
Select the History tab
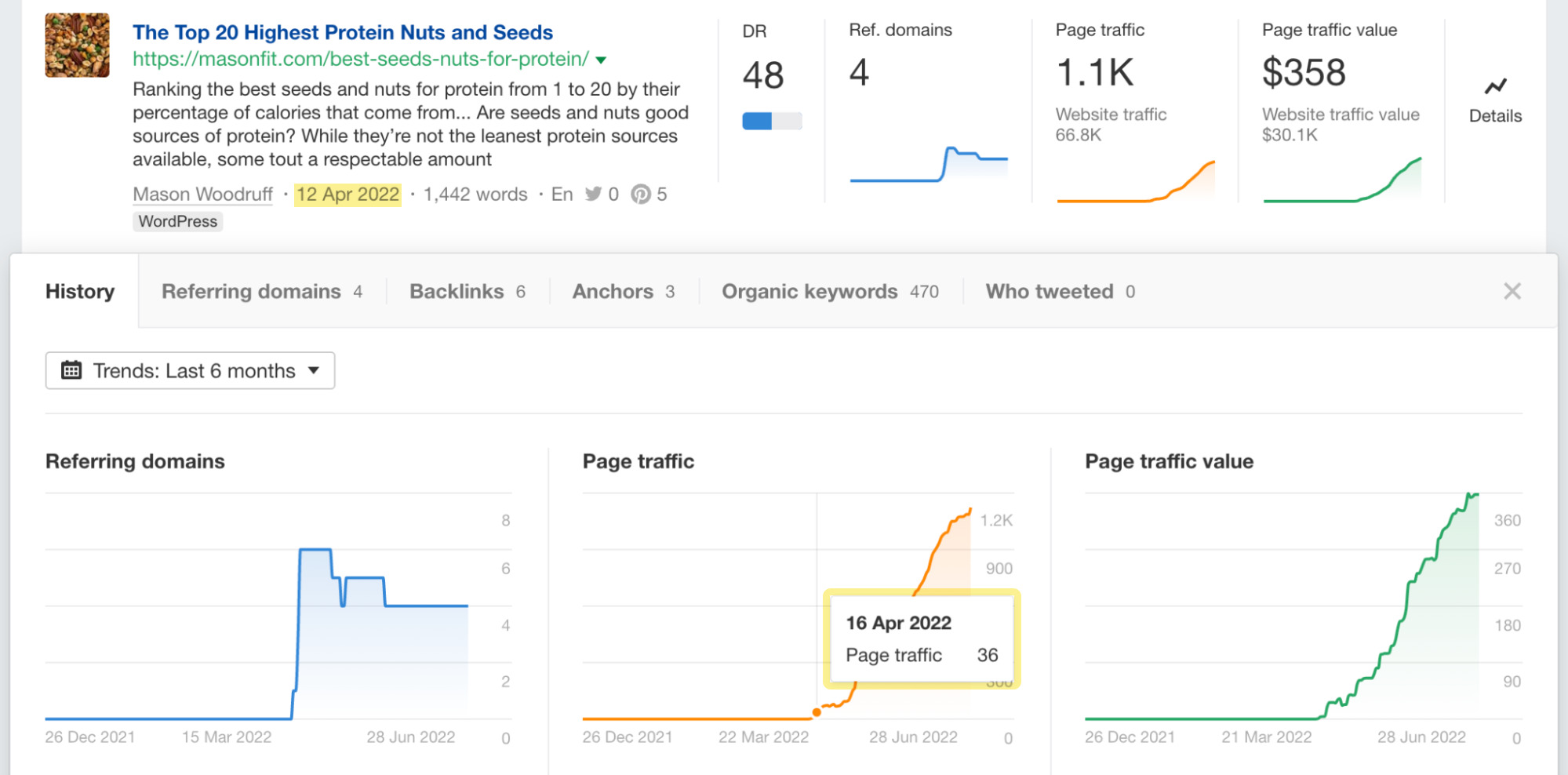(x=79, y=291)
